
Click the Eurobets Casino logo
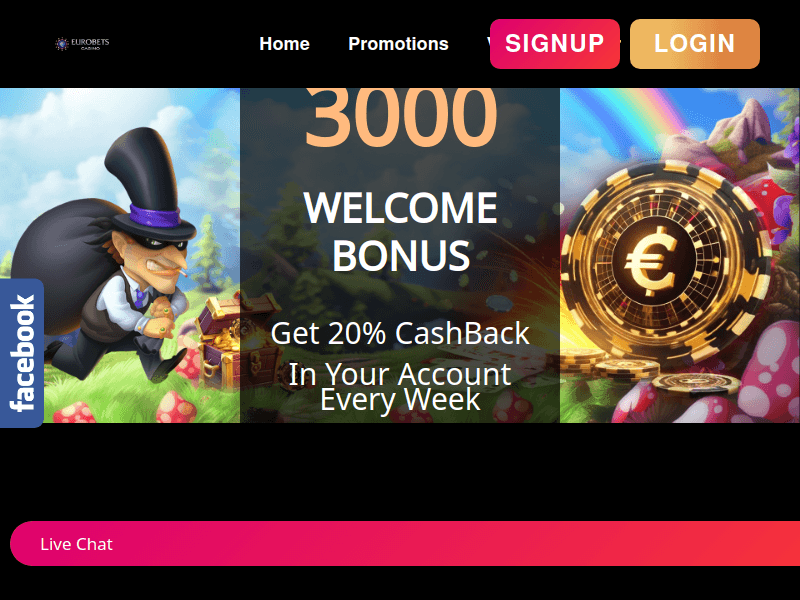tap(82, 44)
